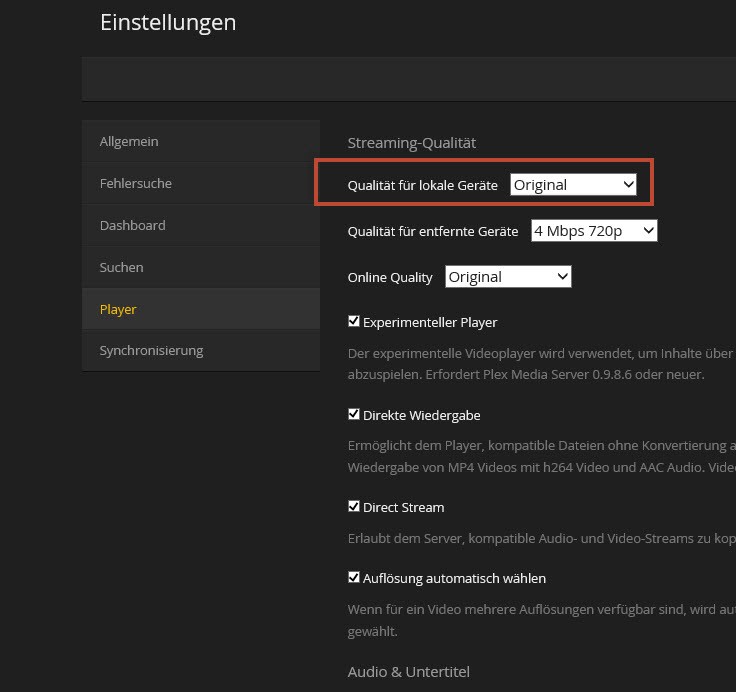This screenshot has width=736, height=692.
Task: Go to the Fehlersuche settings page
Action: point(135,184)
